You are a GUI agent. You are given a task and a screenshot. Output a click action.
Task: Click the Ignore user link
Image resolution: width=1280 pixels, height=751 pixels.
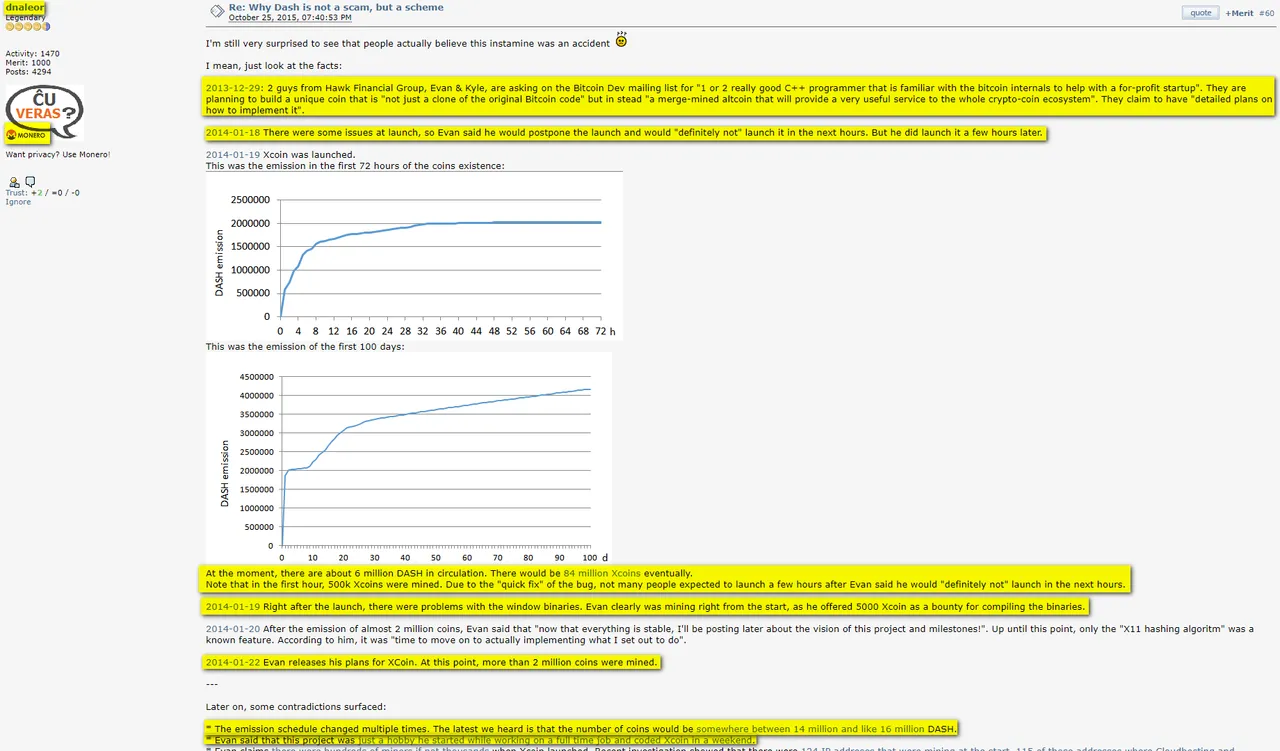click(x=18, y=202)
